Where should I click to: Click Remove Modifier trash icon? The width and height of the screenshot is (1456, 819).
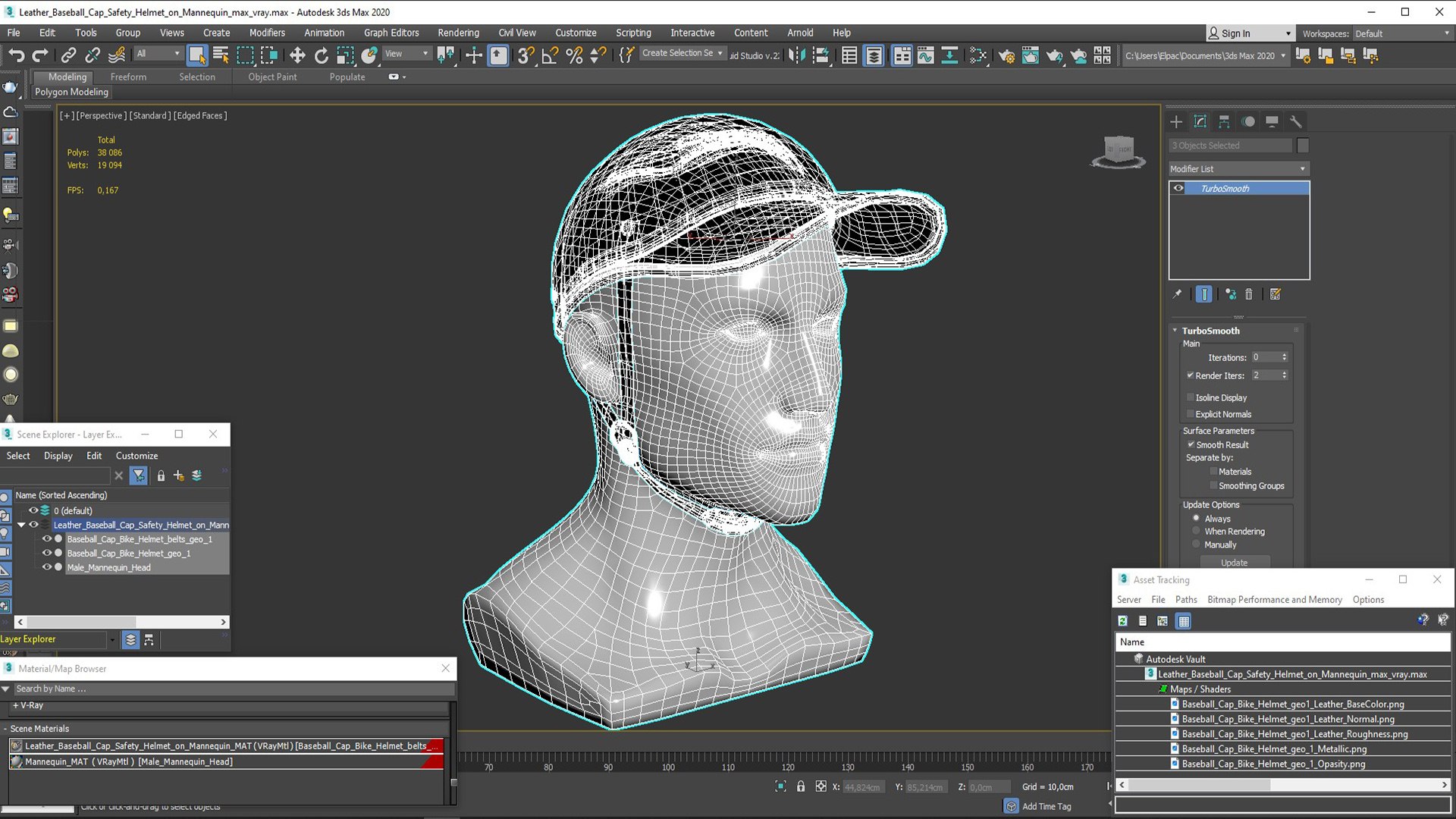(1249, 294)
